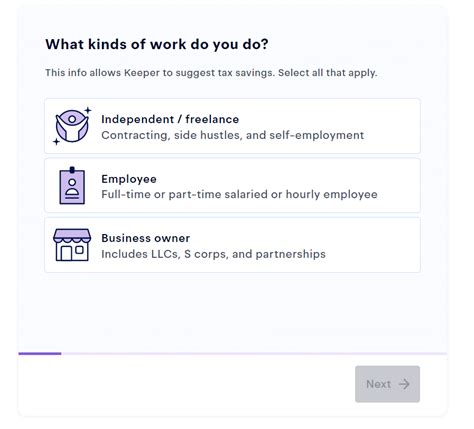The height and width of the screenshot is (429, 474).
Task: Click the 'Business owner' bold title label
Action: tap(146, 238)
